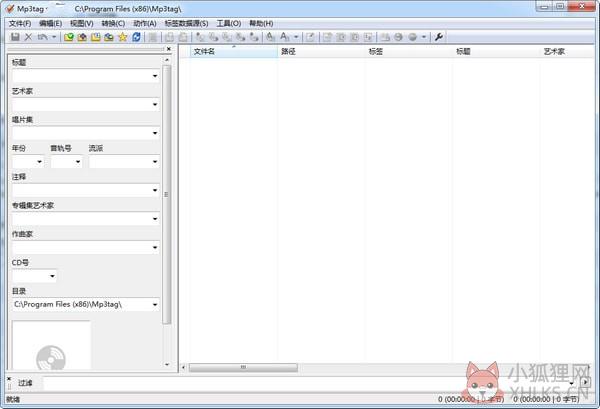
Task: Sort by the 标题 column header in file list
Action: [496, 51]
